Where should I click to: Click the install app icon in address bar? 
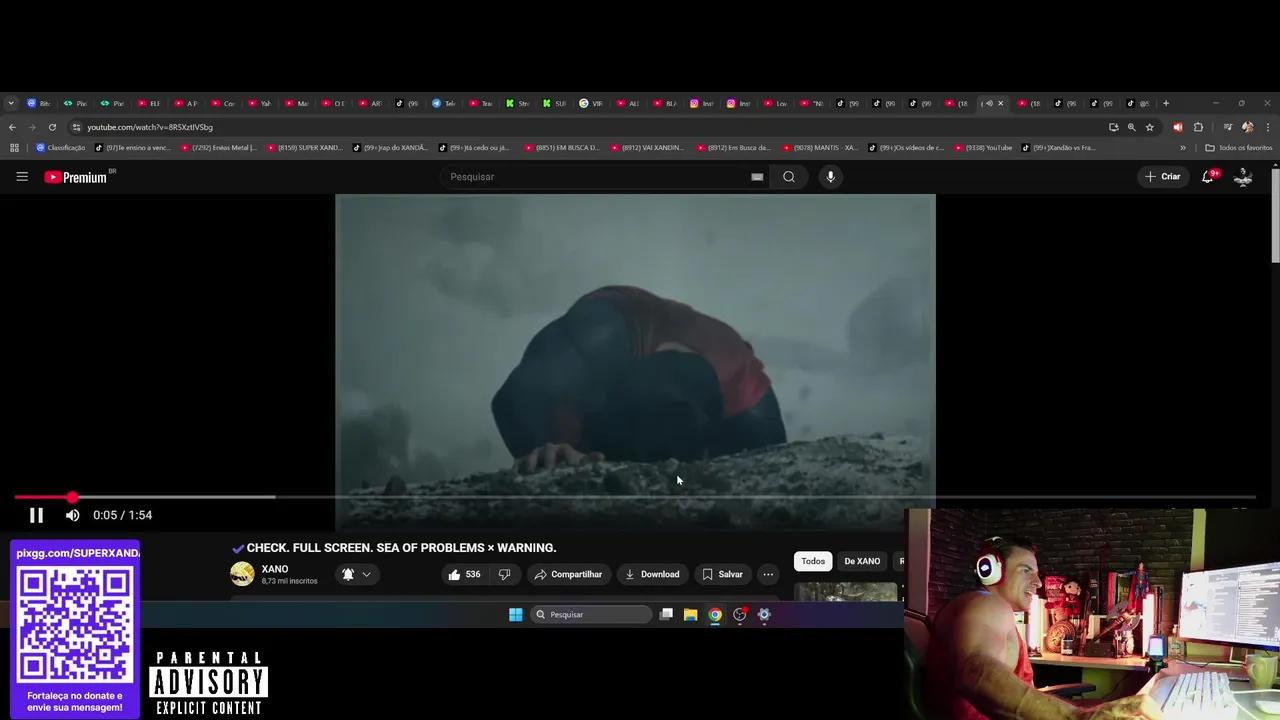[1113, 127]
